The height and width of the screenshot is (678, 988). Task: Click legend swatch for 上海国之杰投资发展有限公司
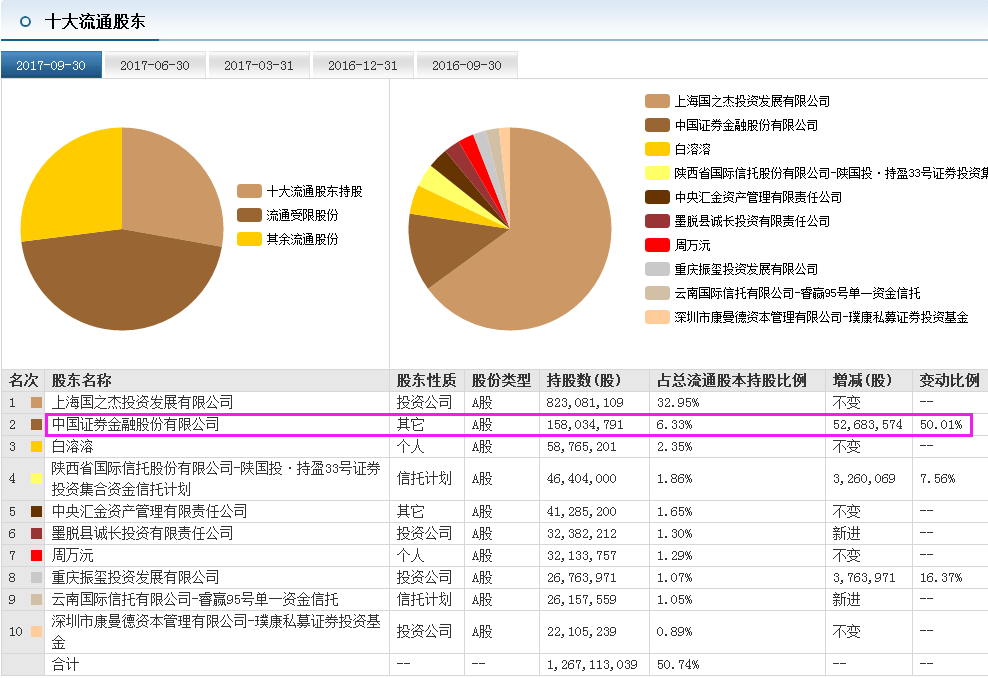(657, 101)
